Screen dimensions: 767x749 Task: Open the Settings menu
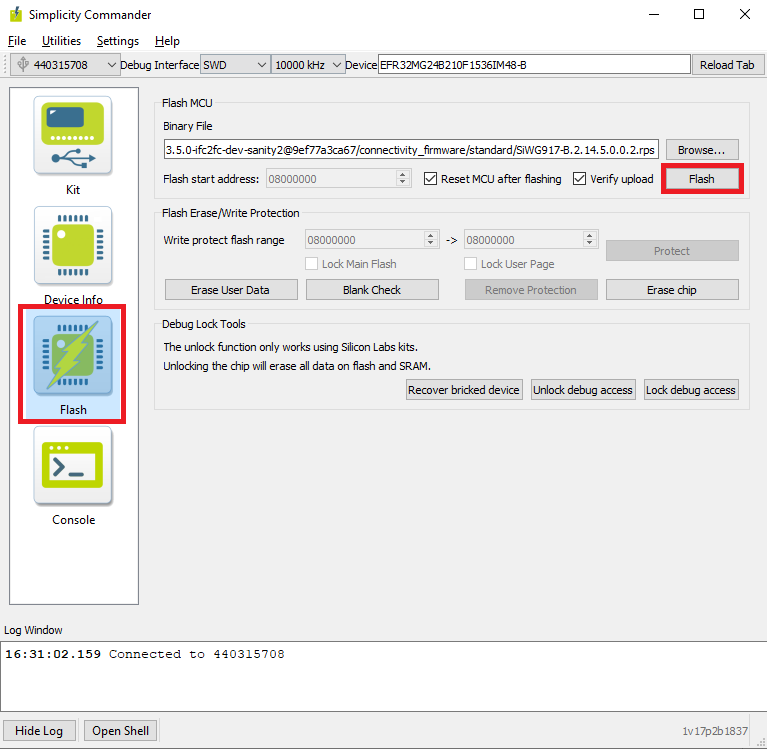[x=118, y=41]
